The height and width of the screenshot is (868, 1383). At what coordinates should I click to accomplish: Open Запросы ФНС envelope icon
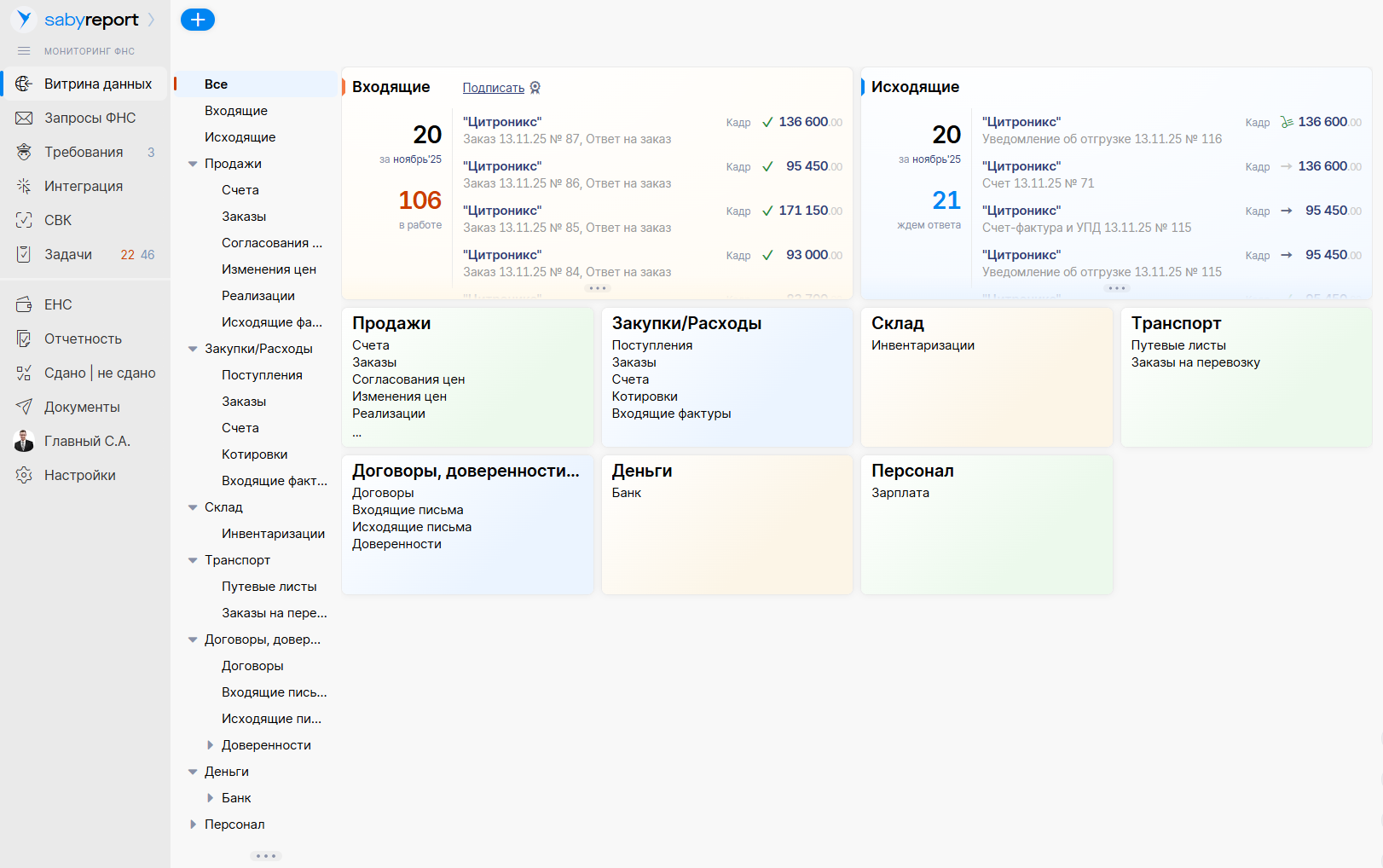pos(24,118)
